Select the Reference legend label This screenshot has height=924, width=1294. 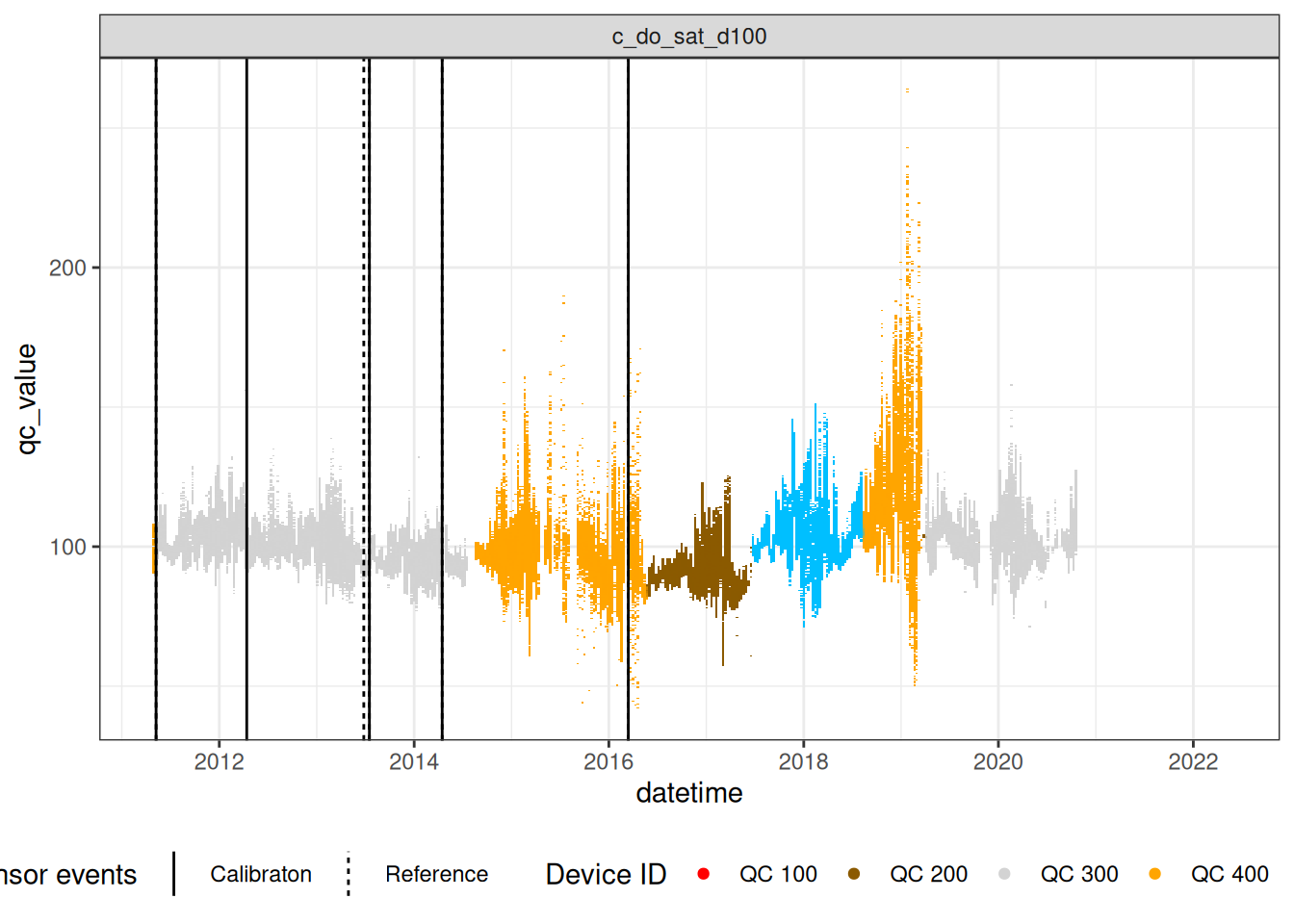coord(436,874)
